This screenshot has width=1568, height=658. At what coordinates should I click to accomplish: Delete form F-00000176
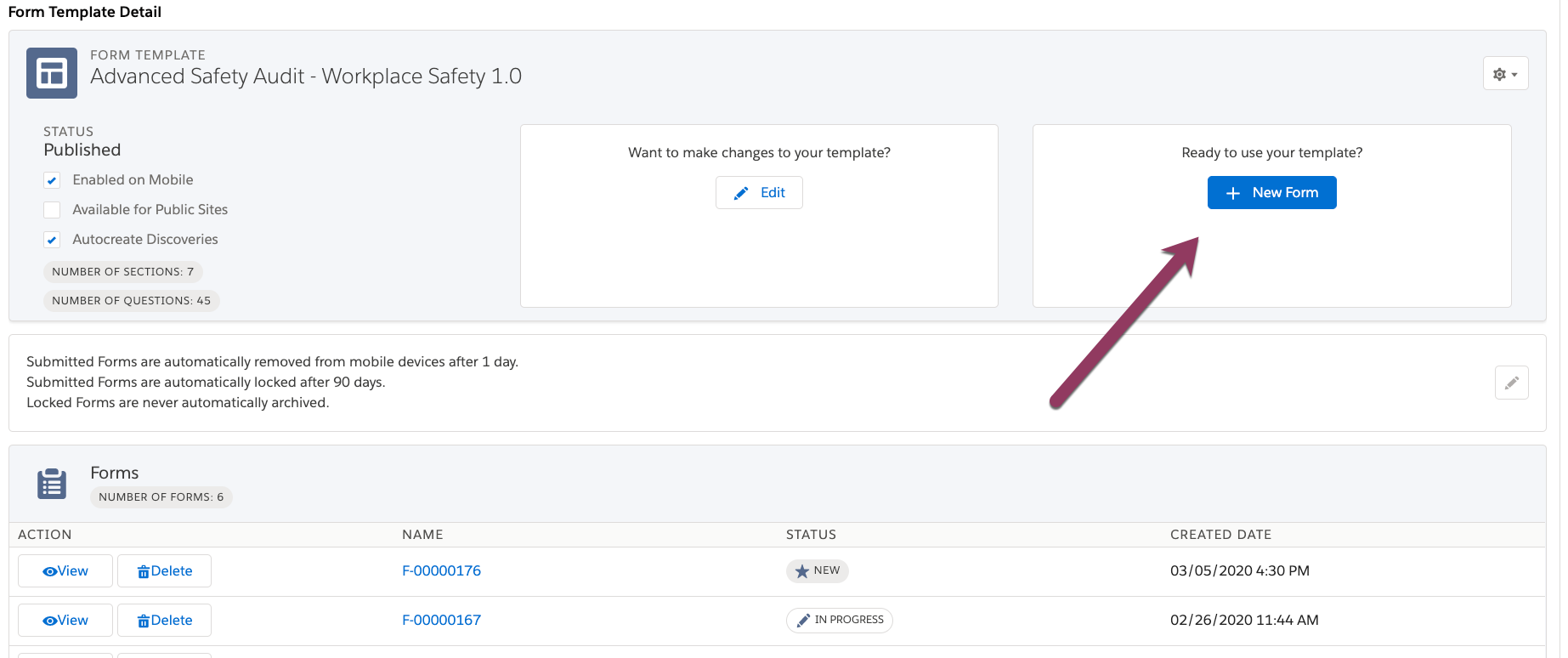pos(165,571)
